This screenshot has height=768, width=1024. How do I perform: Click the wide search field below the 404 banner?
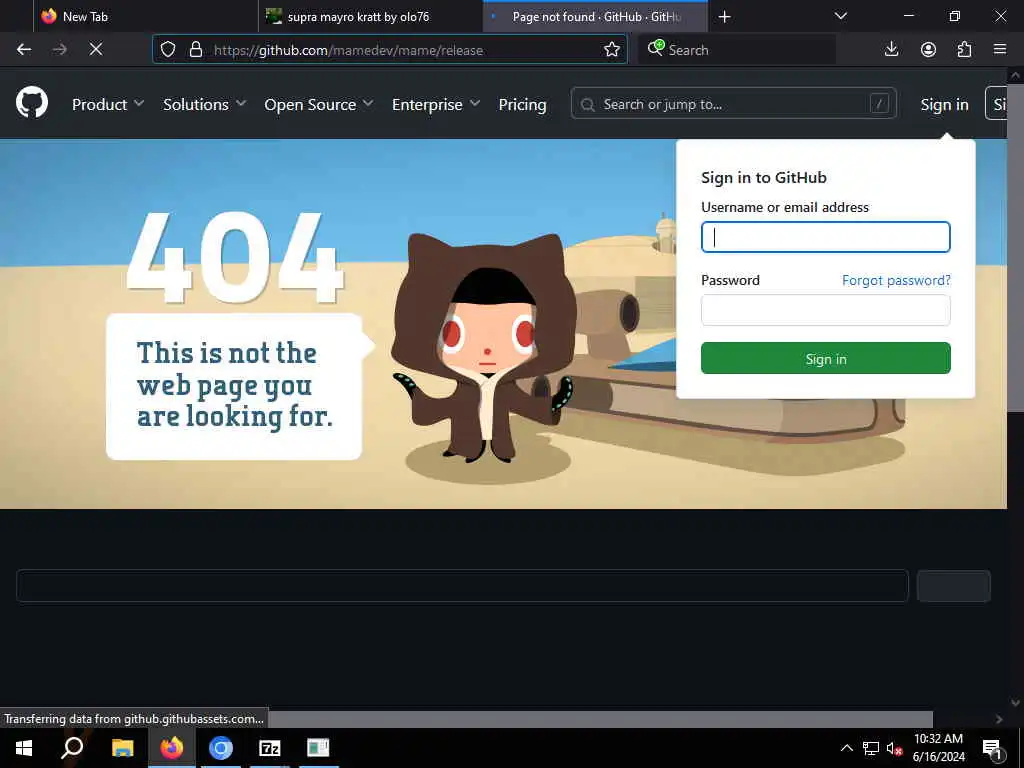click(x=462, y=586)
